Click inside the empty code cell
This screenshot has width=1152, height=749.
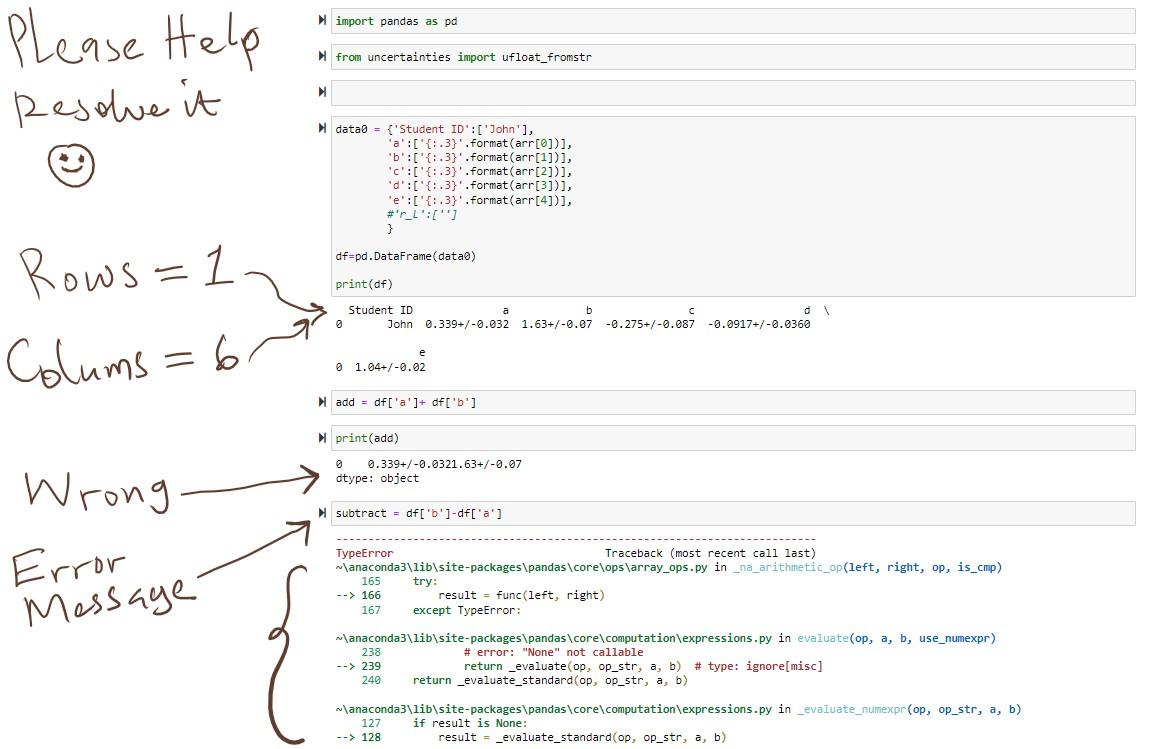[700, 91]
